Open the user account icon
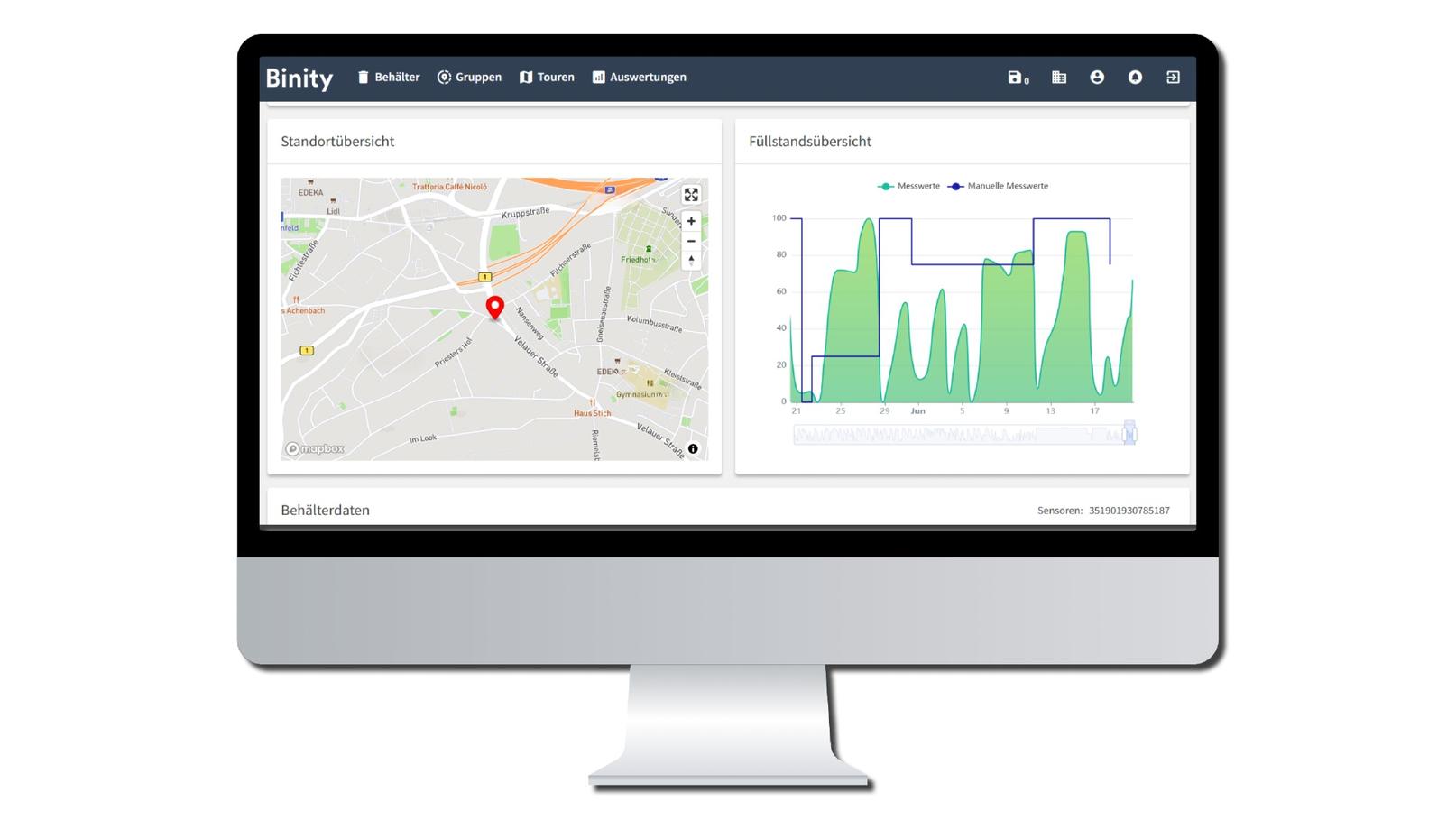Viewport: 1456px width, 820px height. 1097,78
